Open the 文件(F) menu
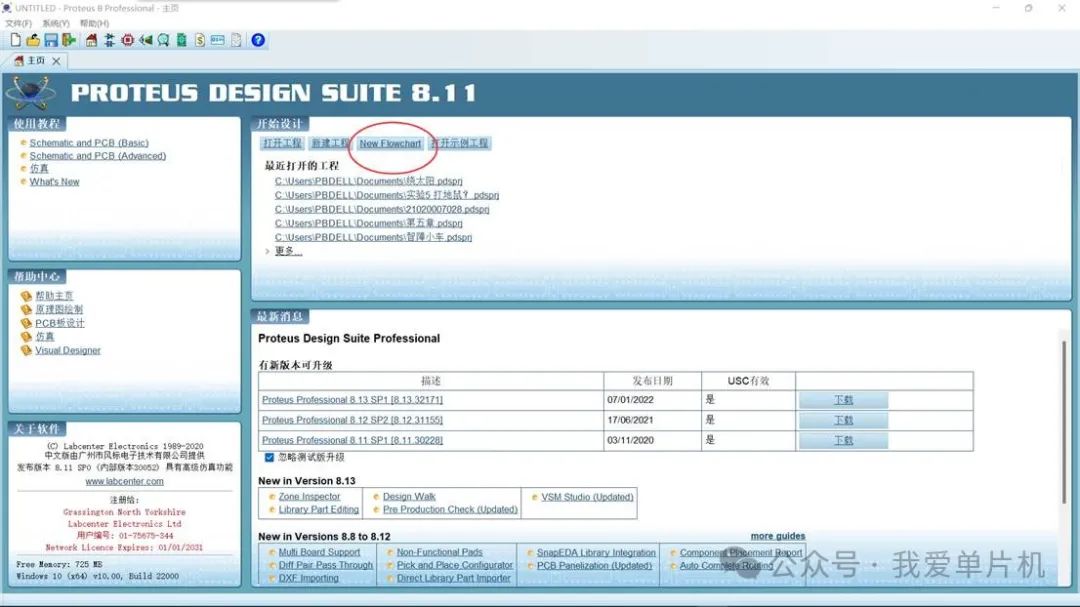Image resolution: width=1080 pixels, height=607 pixels. (x=19, y=23)
